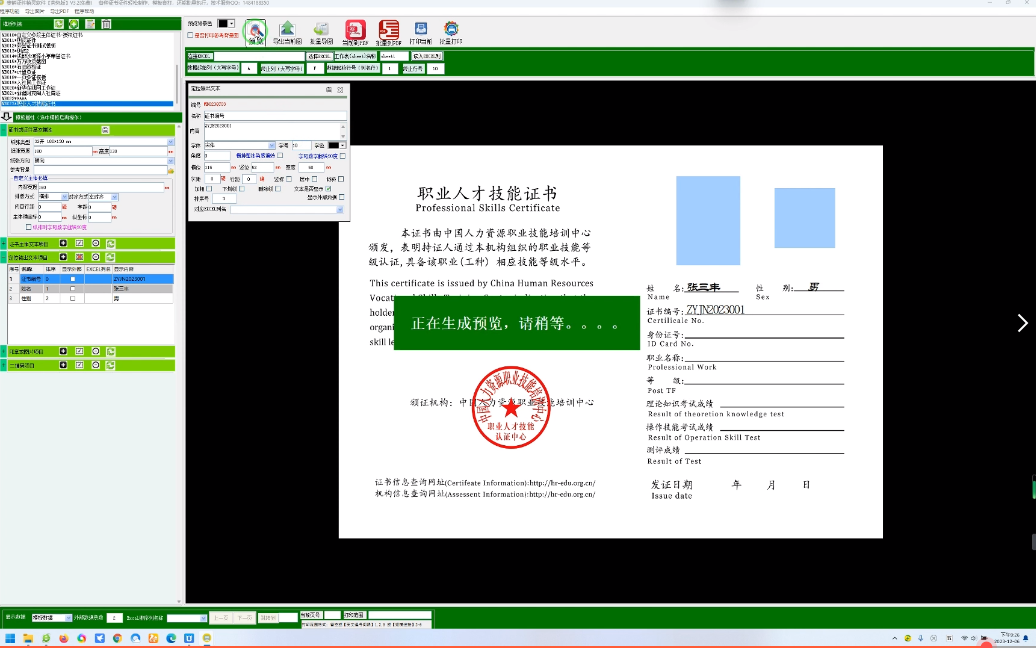Click the black print color swatch
1036x648 pixels.
click(226, 22)
